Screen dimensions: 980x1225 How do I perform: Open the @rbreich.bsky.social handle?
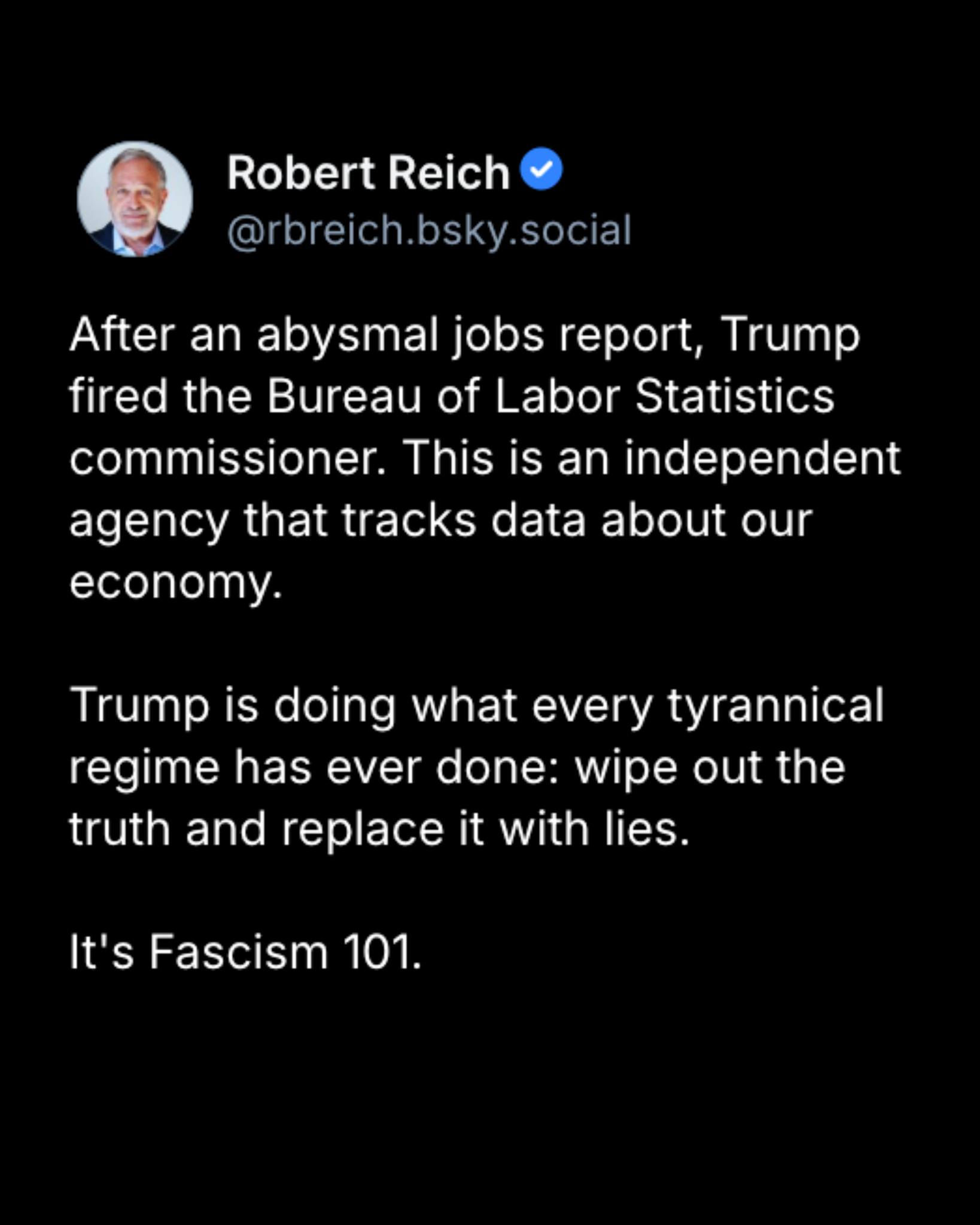click(429, 231)
